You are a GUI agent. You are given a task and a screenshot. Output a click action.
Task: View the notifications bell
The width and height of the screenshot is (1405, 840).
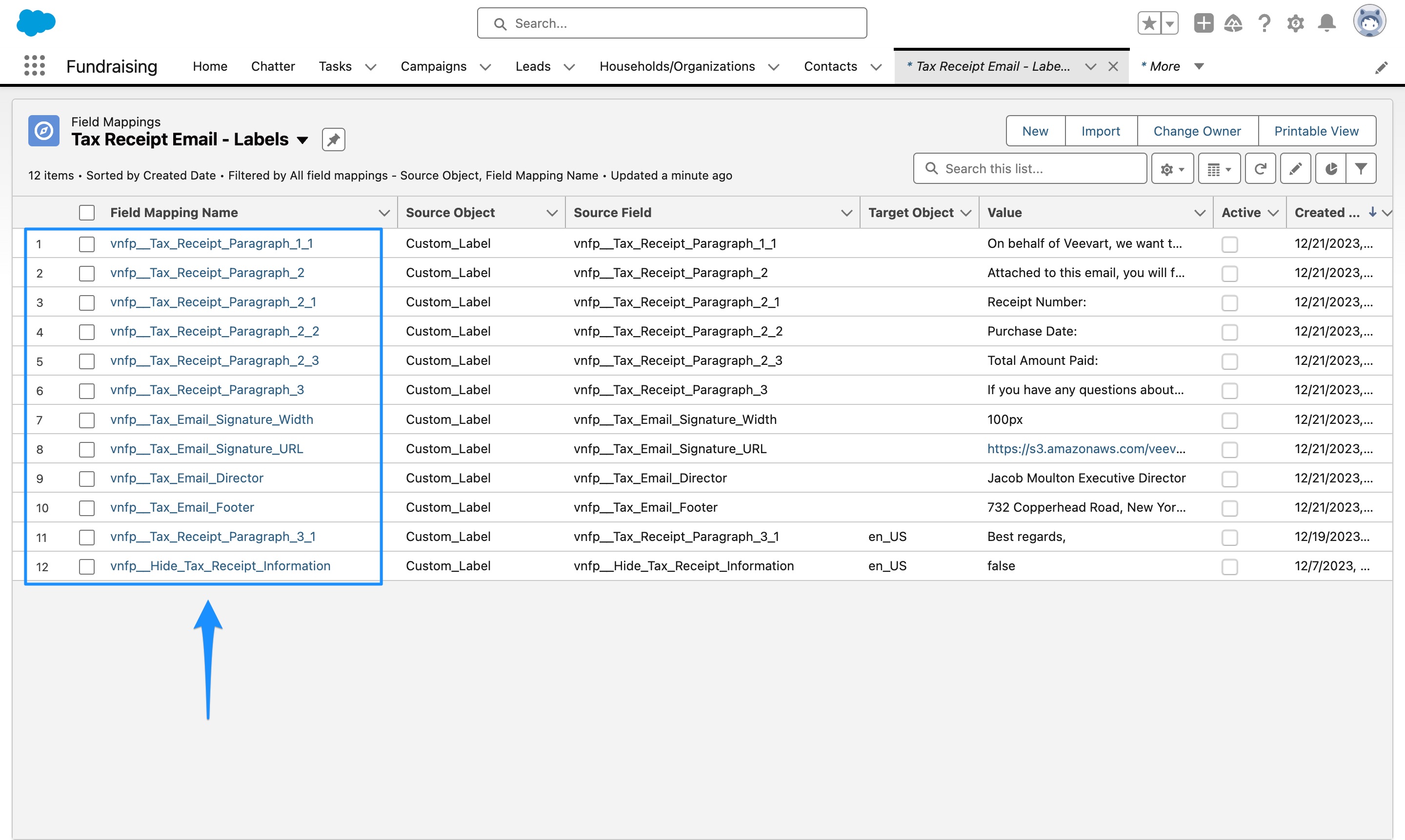pyautogui.click(x=1326, y=23)
